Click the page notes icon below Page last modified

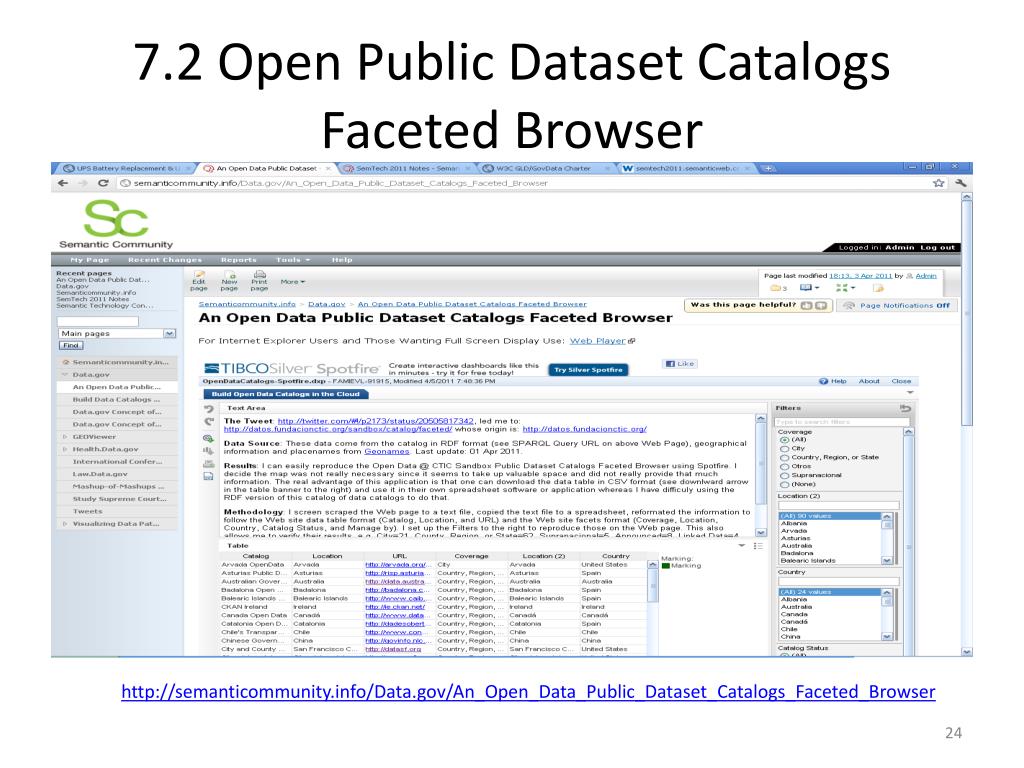click(x=878, y=288)
